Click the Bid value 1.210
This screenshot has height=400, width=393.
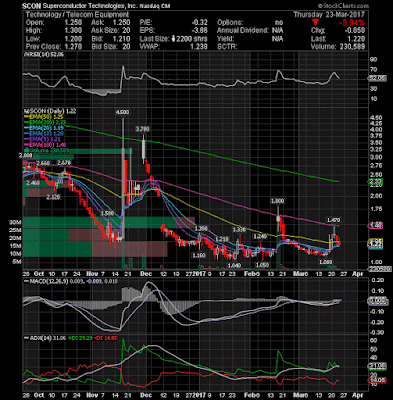tap(121, 39)
